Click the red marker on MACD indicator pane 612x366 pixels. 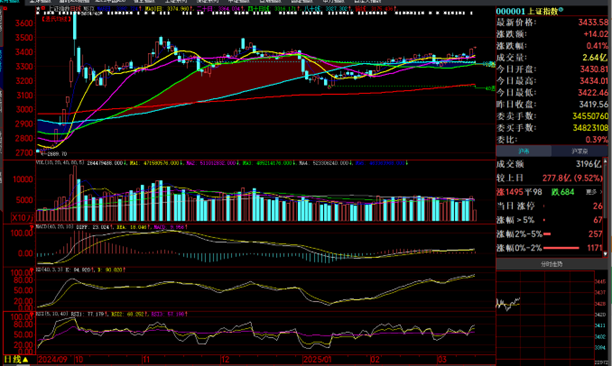click(x=32, y=227)
